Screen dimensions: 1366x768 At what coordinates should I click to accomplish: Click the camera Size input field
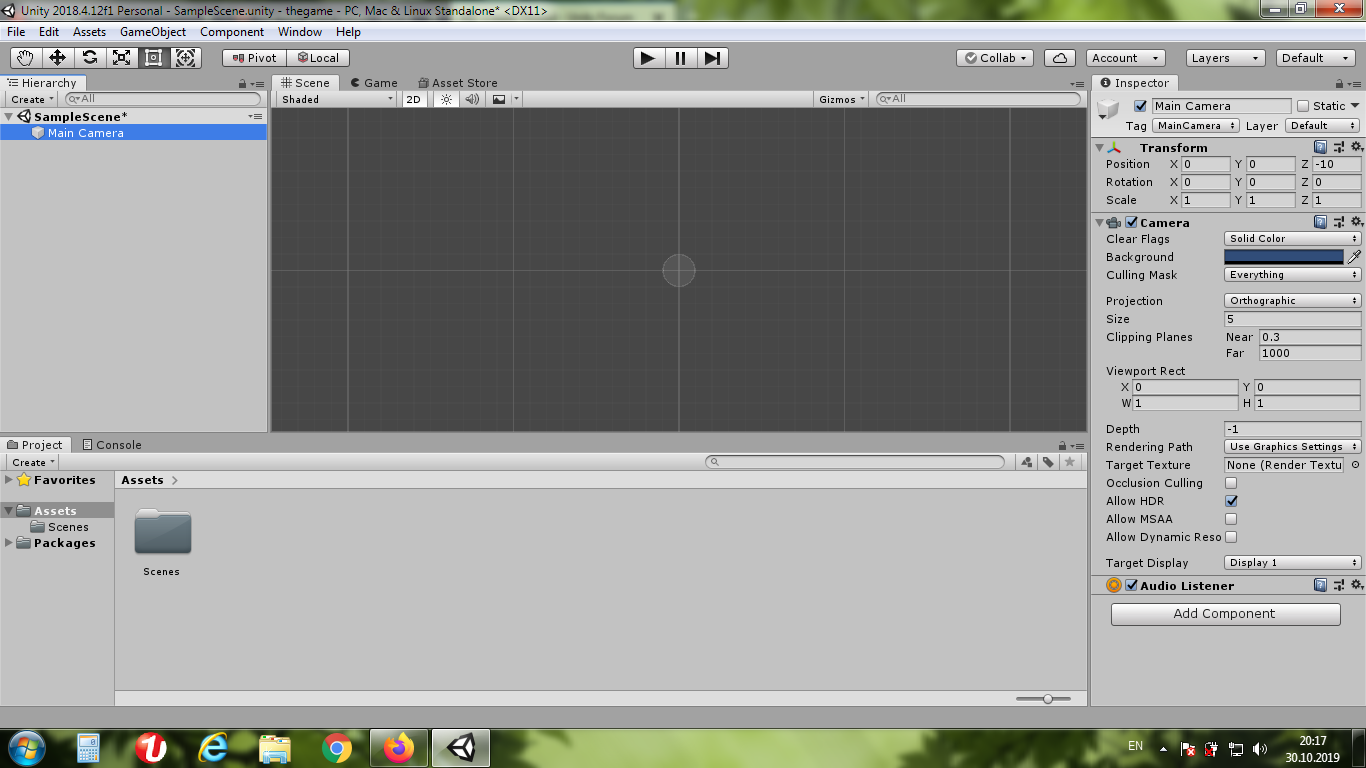1293,319
